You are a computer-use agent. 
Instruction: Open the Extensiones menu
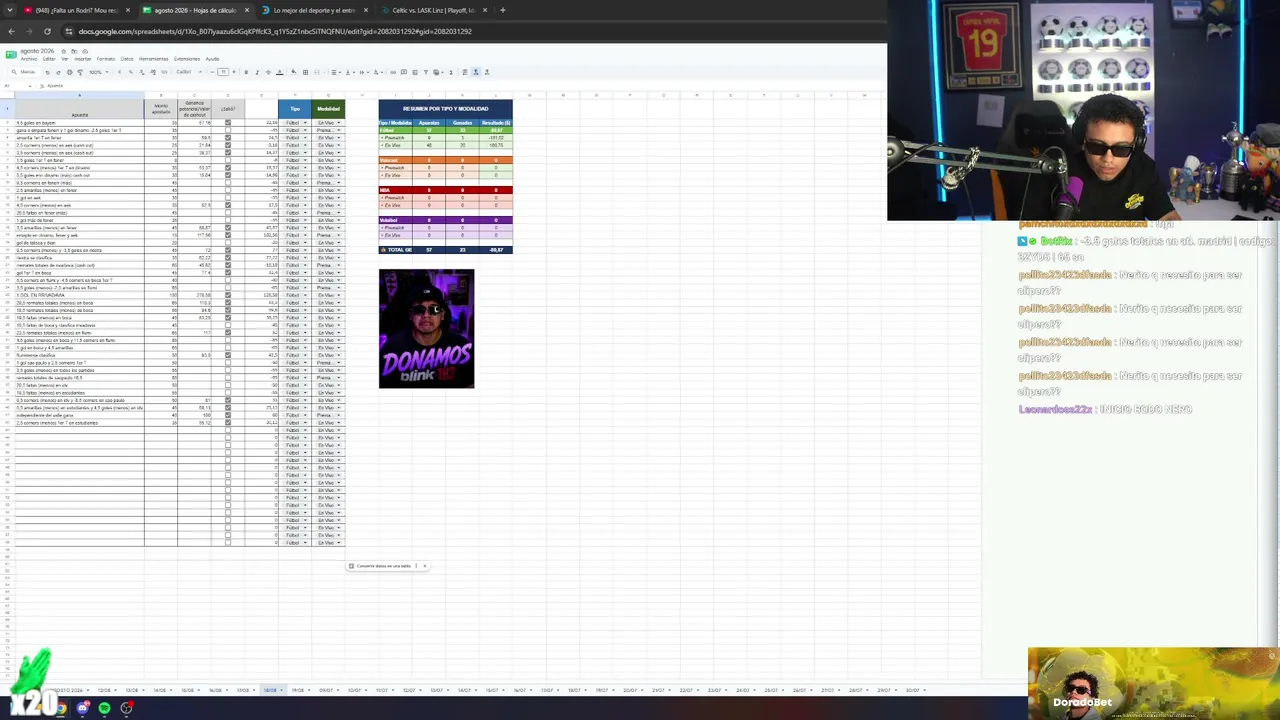pyautogui.click(x=187, y=59)
